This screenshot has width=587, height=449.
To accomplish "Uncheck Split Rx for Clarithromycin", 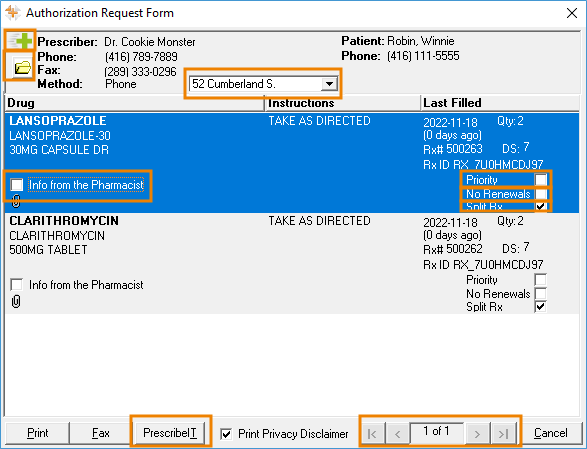I will 541,307.
